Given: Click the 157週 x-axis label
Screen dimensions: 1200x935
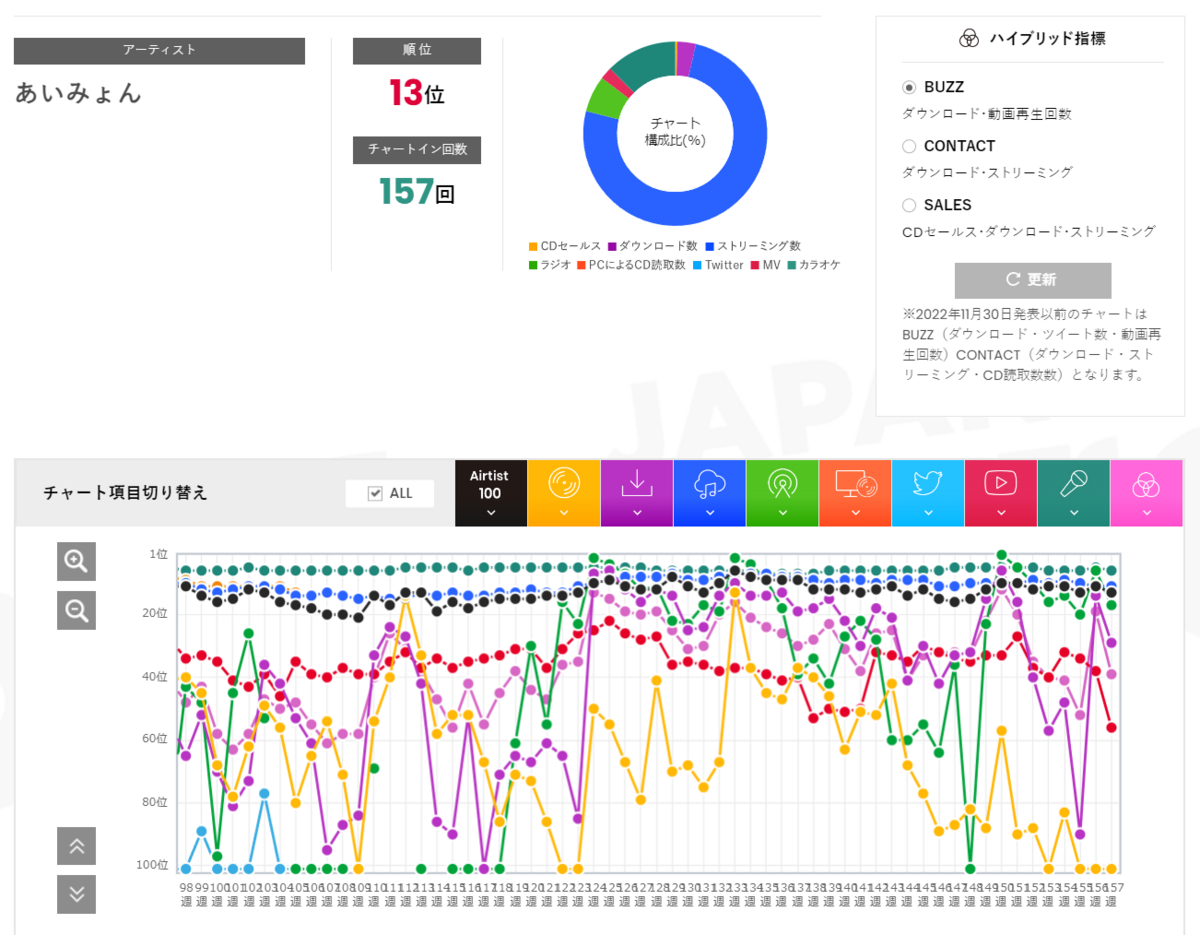Looking at the screenshot, I should coord(1111,893).
